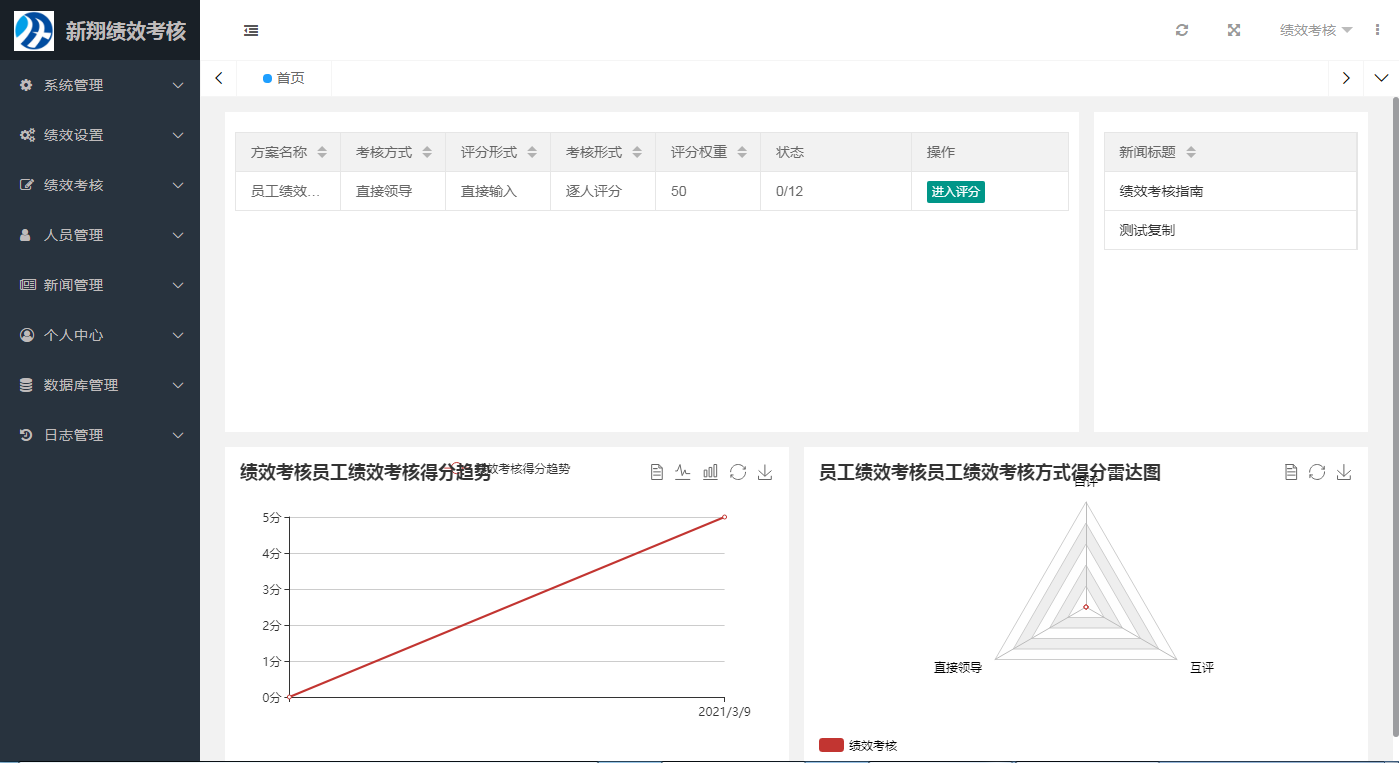The image size is (1399, 763).
Task: Open the 绩效考核 user dropdown
Action: 1308,29
